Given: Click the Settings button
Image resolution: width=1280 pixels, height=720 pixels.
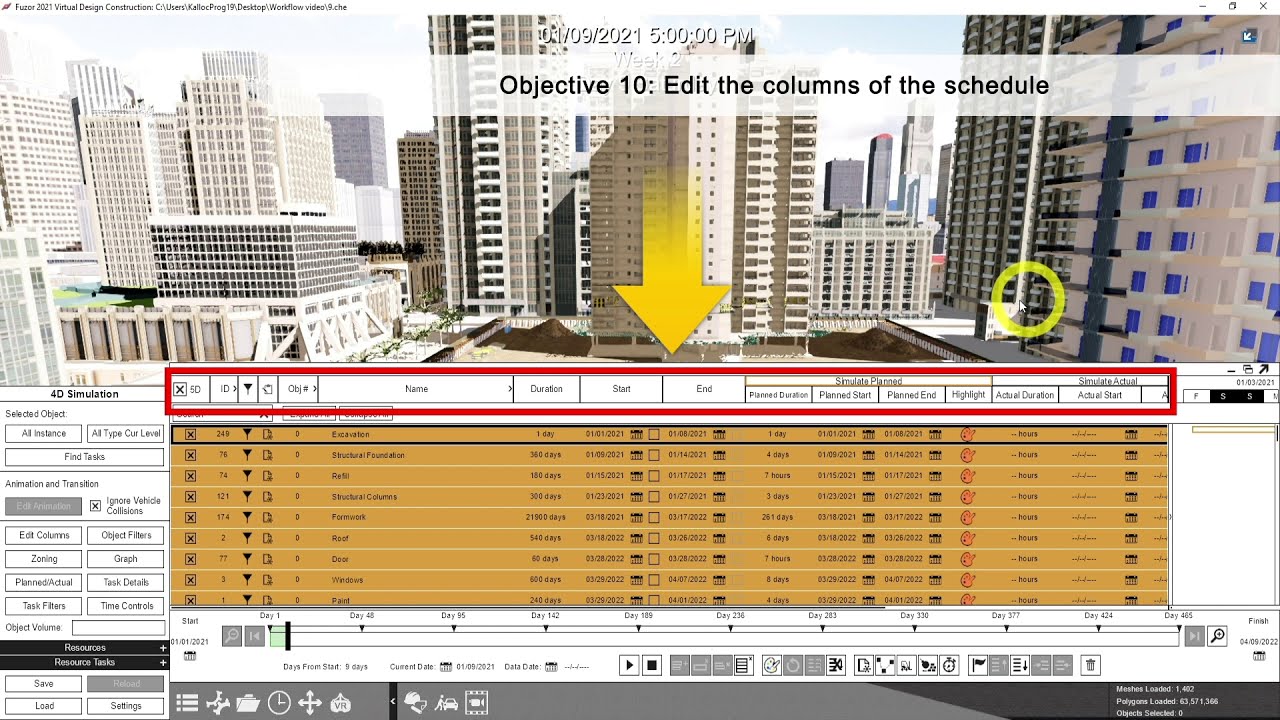Looking at the screenshot, I should coord(126,706).
